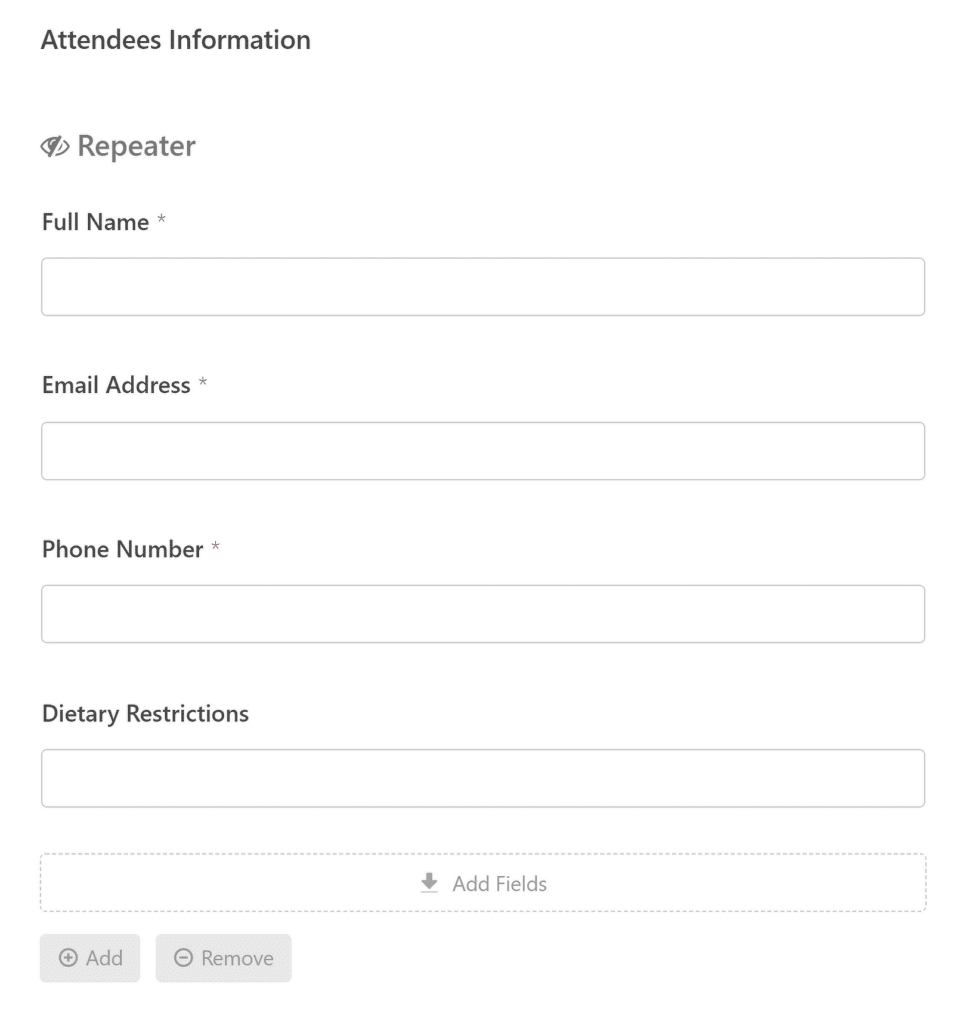The width and height of the screenshot is (954, 1024).
Task: Click the plus circle icon on Add
Action: tap(68, 958)
